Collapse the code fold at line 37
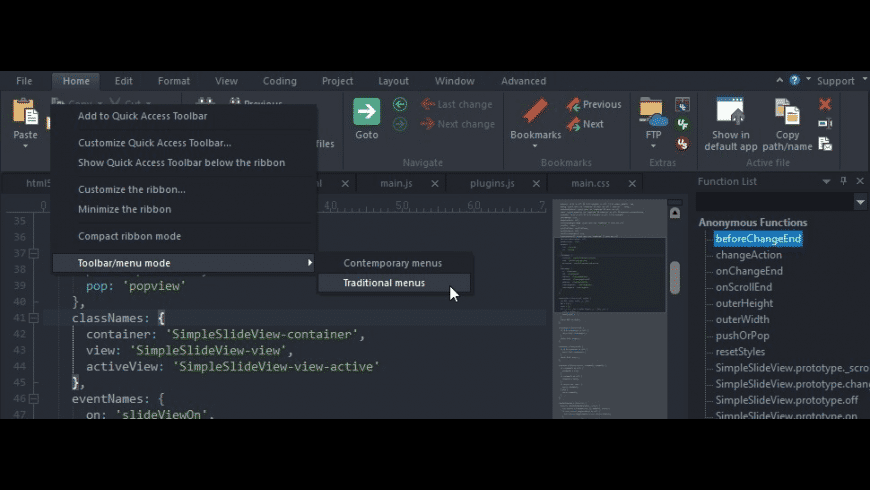870x490 pixels. tap(33, 254)
